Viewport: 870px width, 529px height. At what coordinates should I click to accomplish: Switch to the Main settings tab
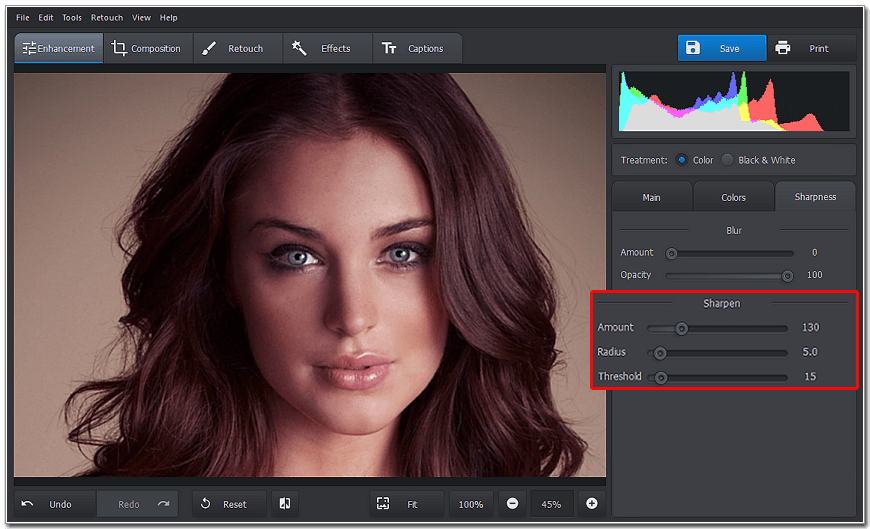[x=651, y=197]
